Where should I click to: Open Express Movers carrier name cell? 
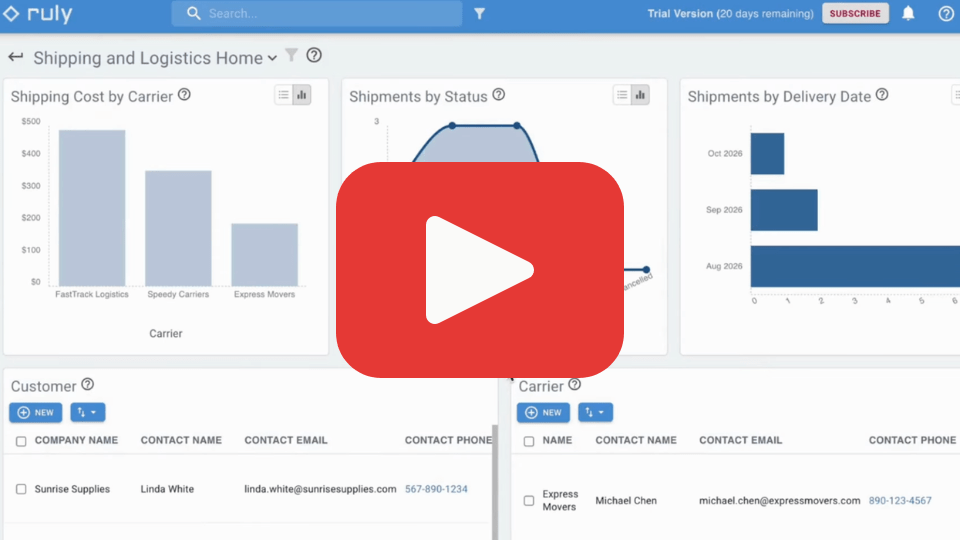coord(560,500)
